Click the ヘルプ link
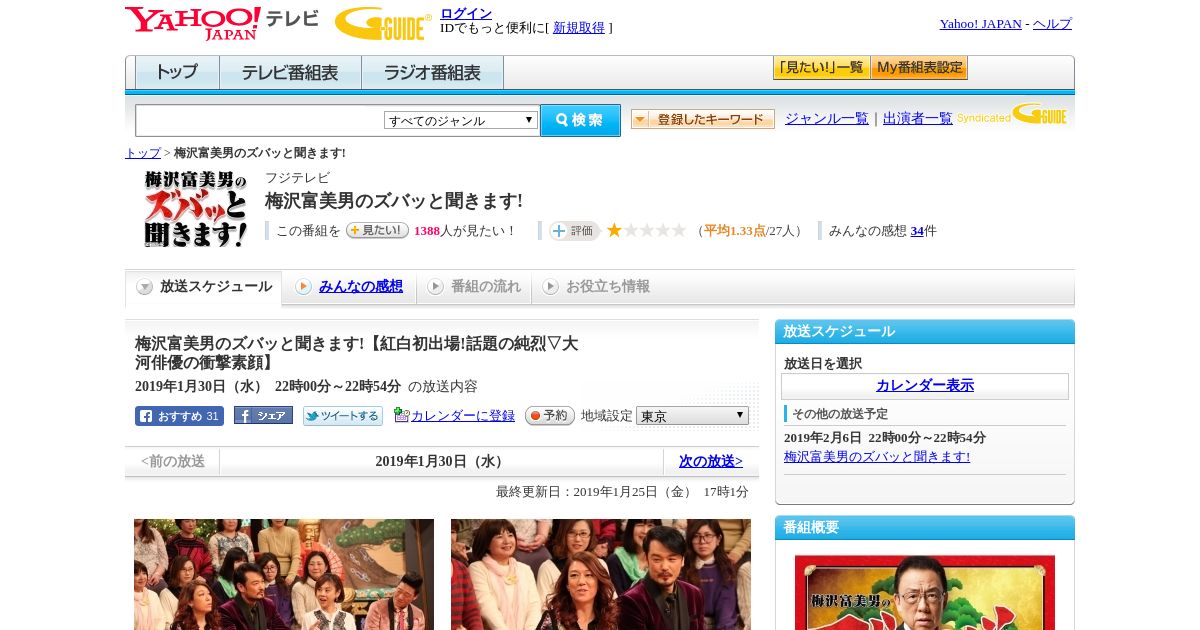1200x630 pixels. click(x=1052, y=24)
